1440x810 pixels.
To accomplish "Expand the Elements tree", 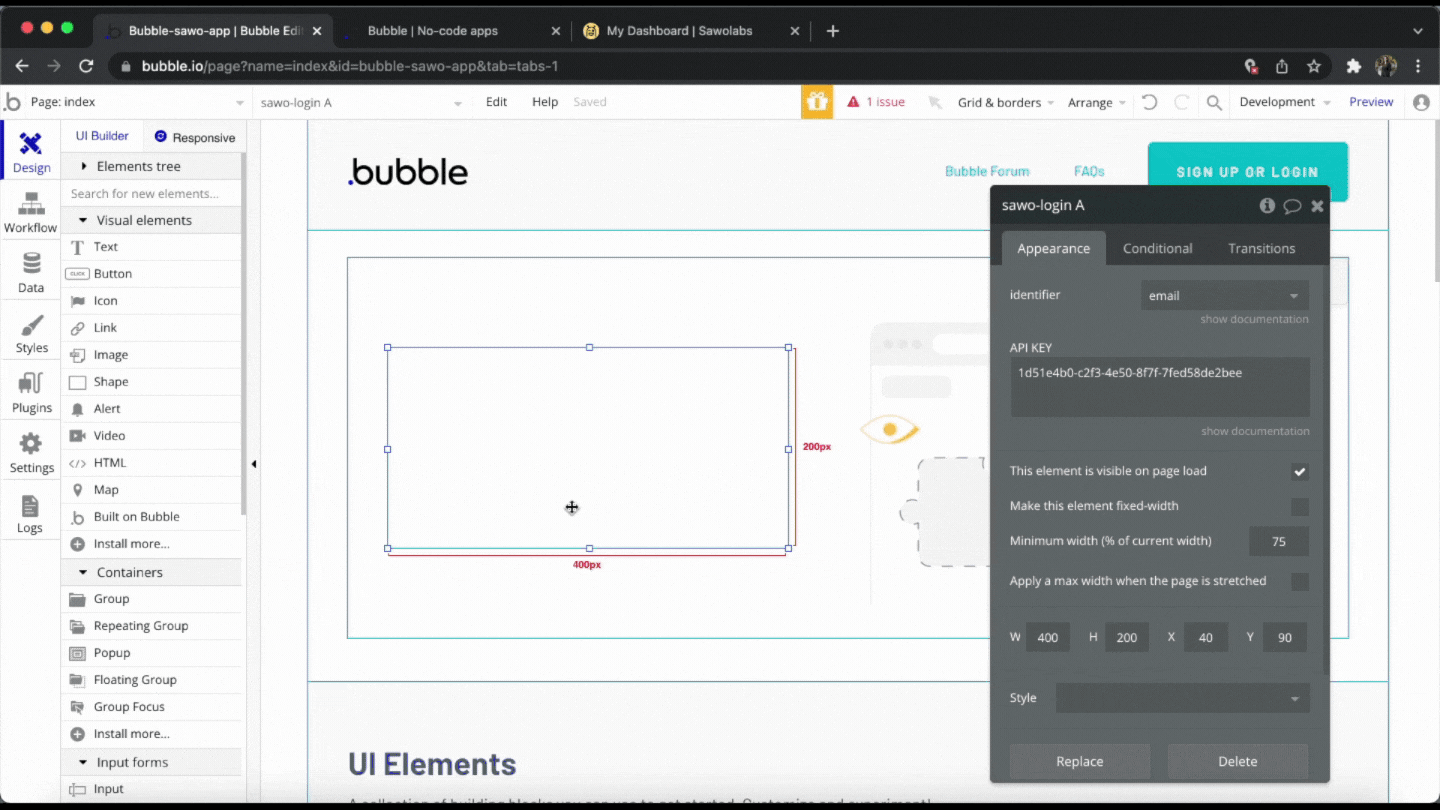I will pyautogui.click(x=152, y=166).
